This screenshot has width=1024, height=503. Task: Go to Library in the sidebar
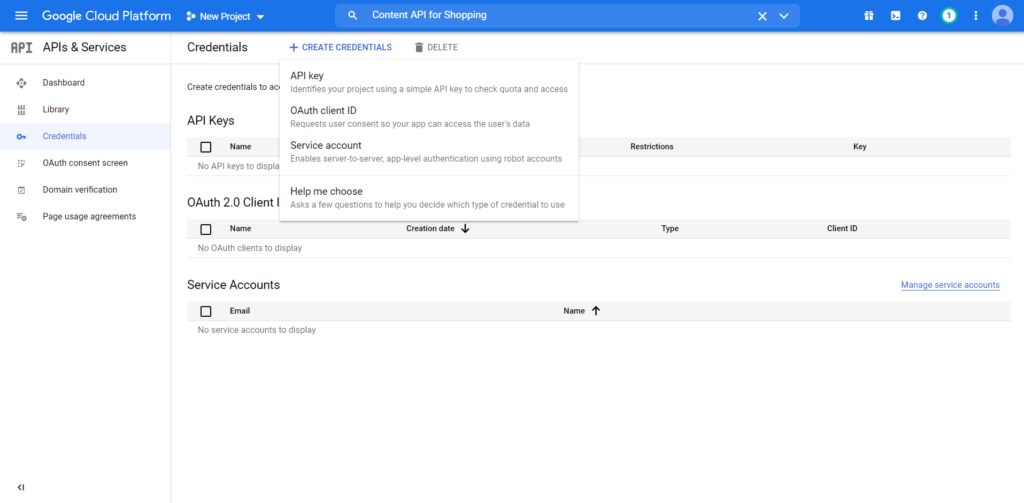click(56, 110)
